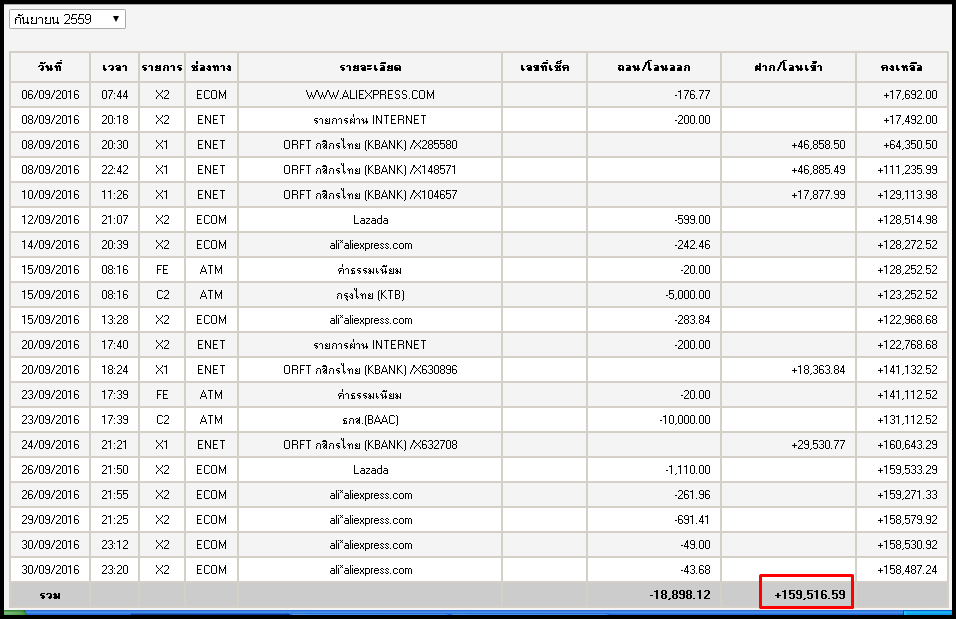
Task: Select the balance +129,113.98
Action: [x=907, y=195]
